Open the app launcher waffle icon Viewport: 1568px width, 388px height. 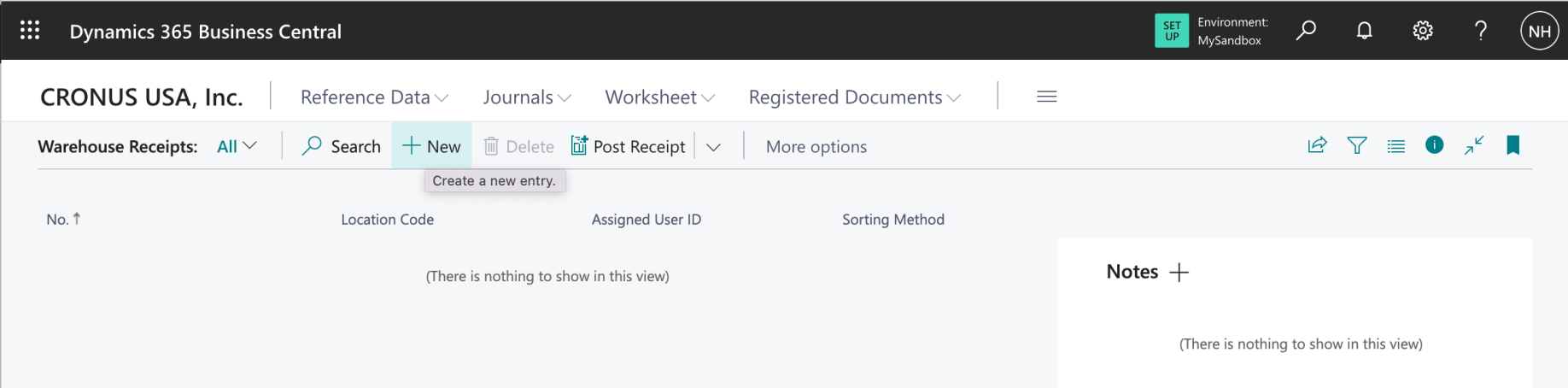[x=30, y=31]
